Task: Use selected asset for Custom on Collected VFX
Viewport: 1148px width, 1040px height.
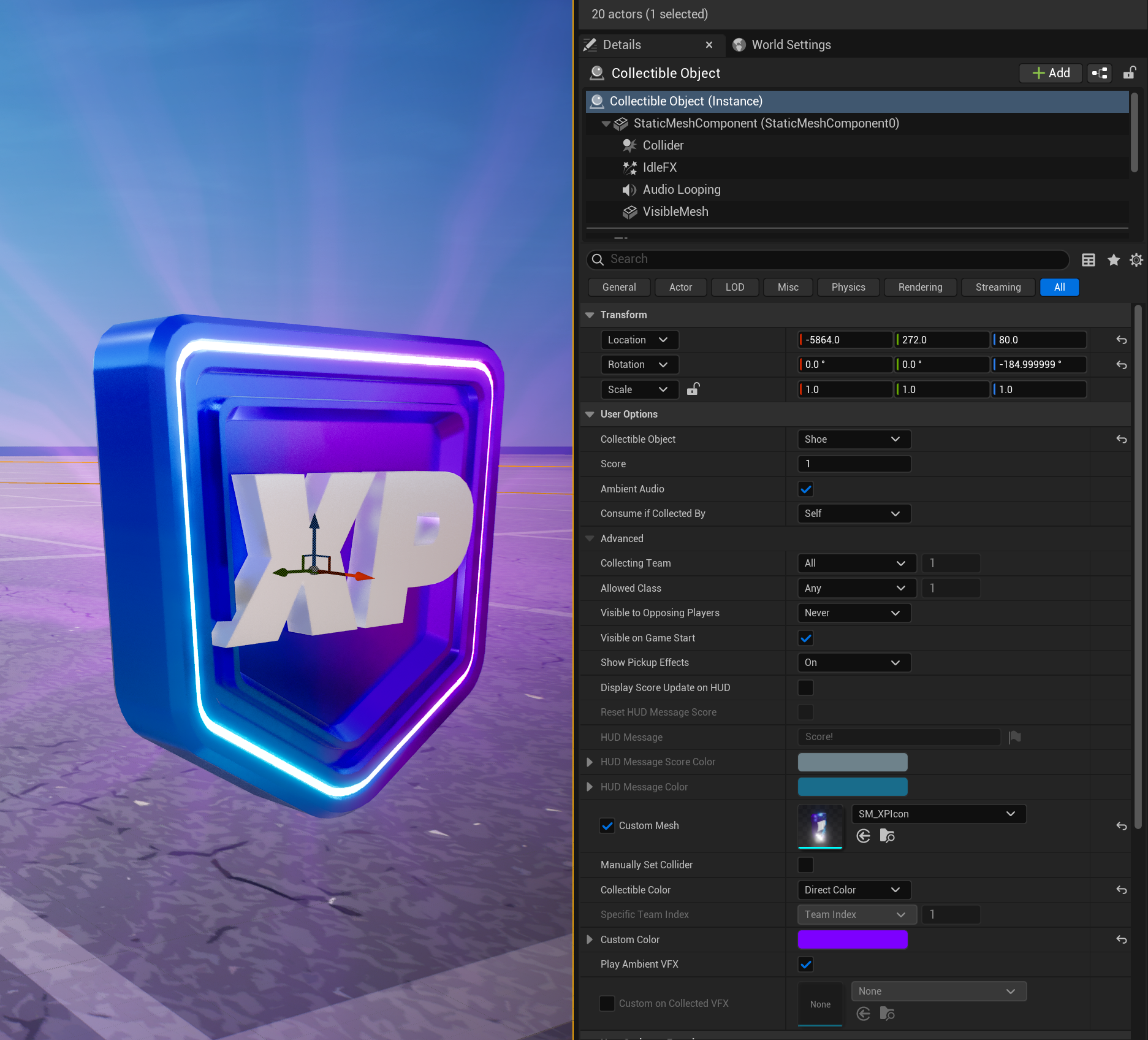Action: [864, 1014]
